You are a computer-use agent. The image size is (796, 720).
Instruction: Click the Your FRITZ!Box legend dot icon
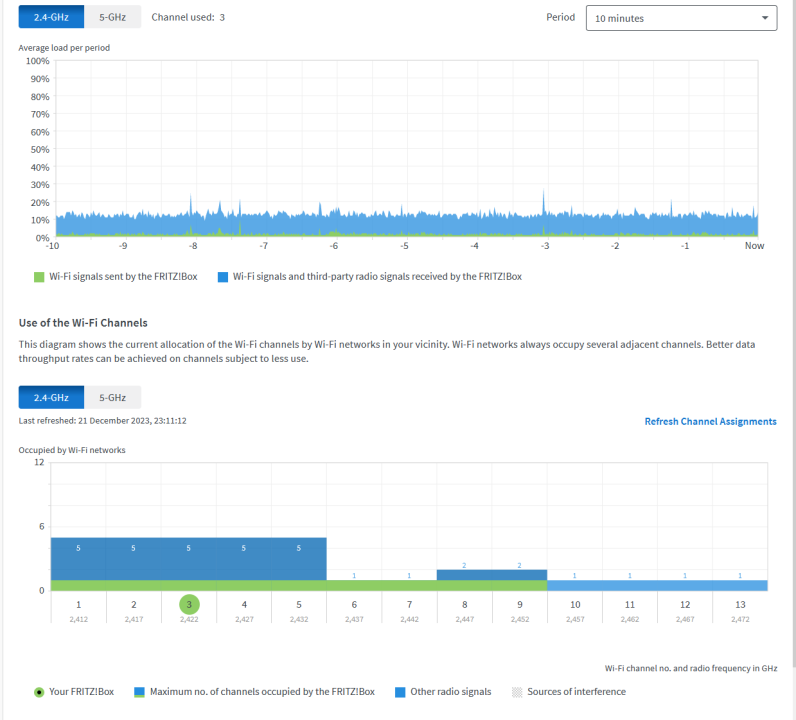click(38, 692)
